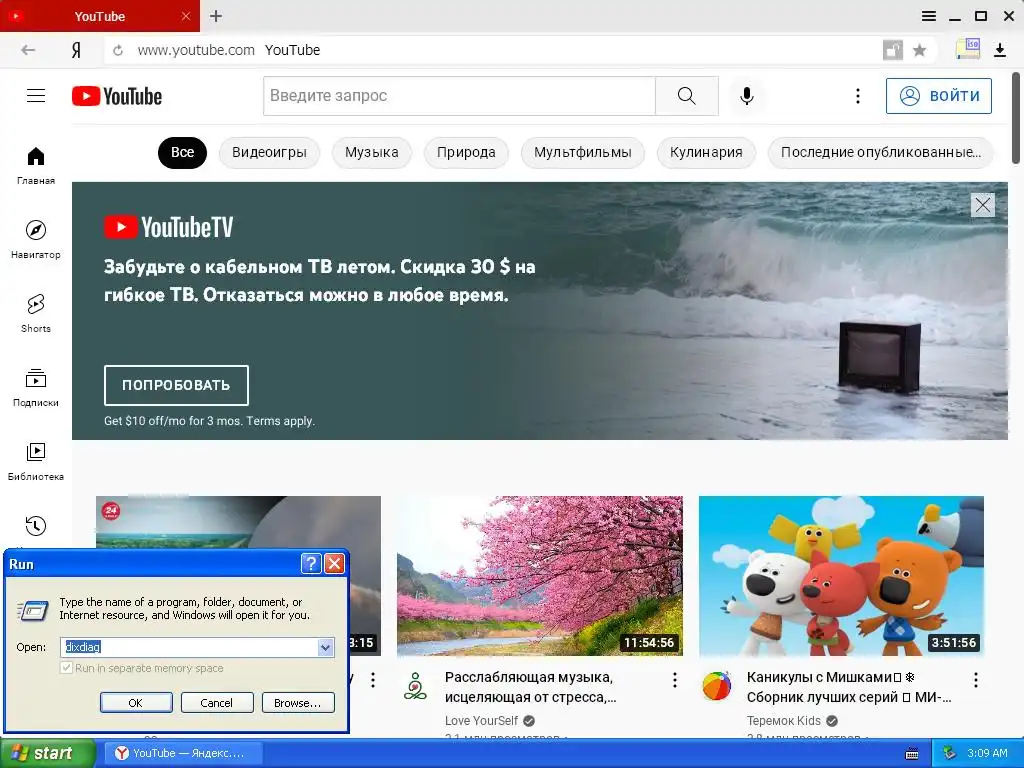Open Shorts from the sidebar

pyautogui.click(x=36, y=313)
